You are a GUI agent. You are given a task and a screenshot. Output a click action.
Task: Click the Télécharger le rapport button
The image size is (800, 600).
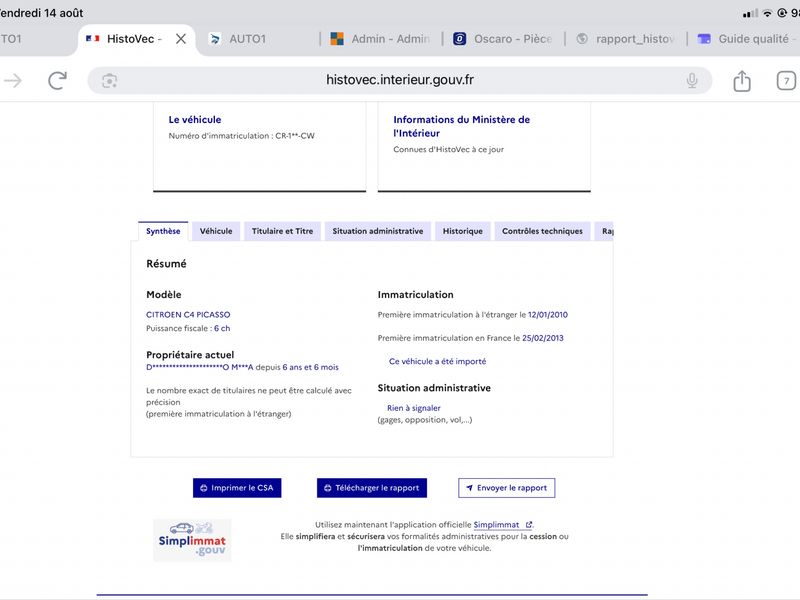pos(371,488)
